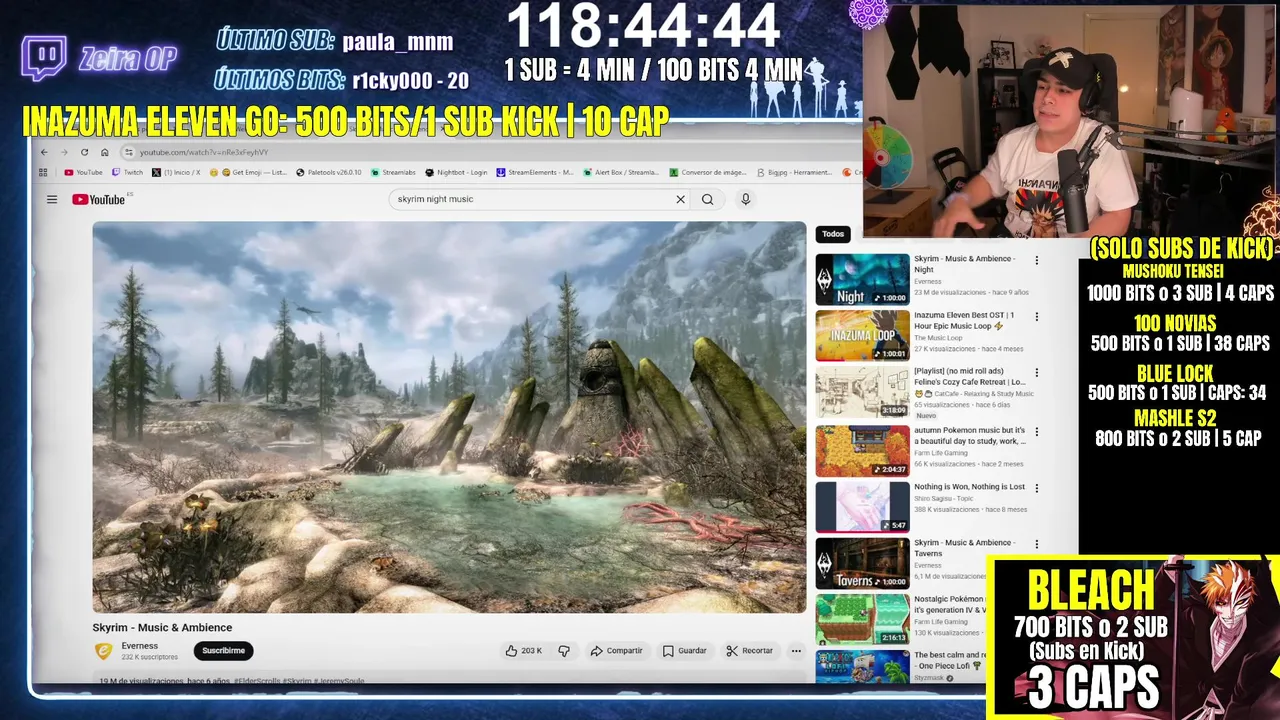Open the YouTube bookmark

(x=83, y=172)
